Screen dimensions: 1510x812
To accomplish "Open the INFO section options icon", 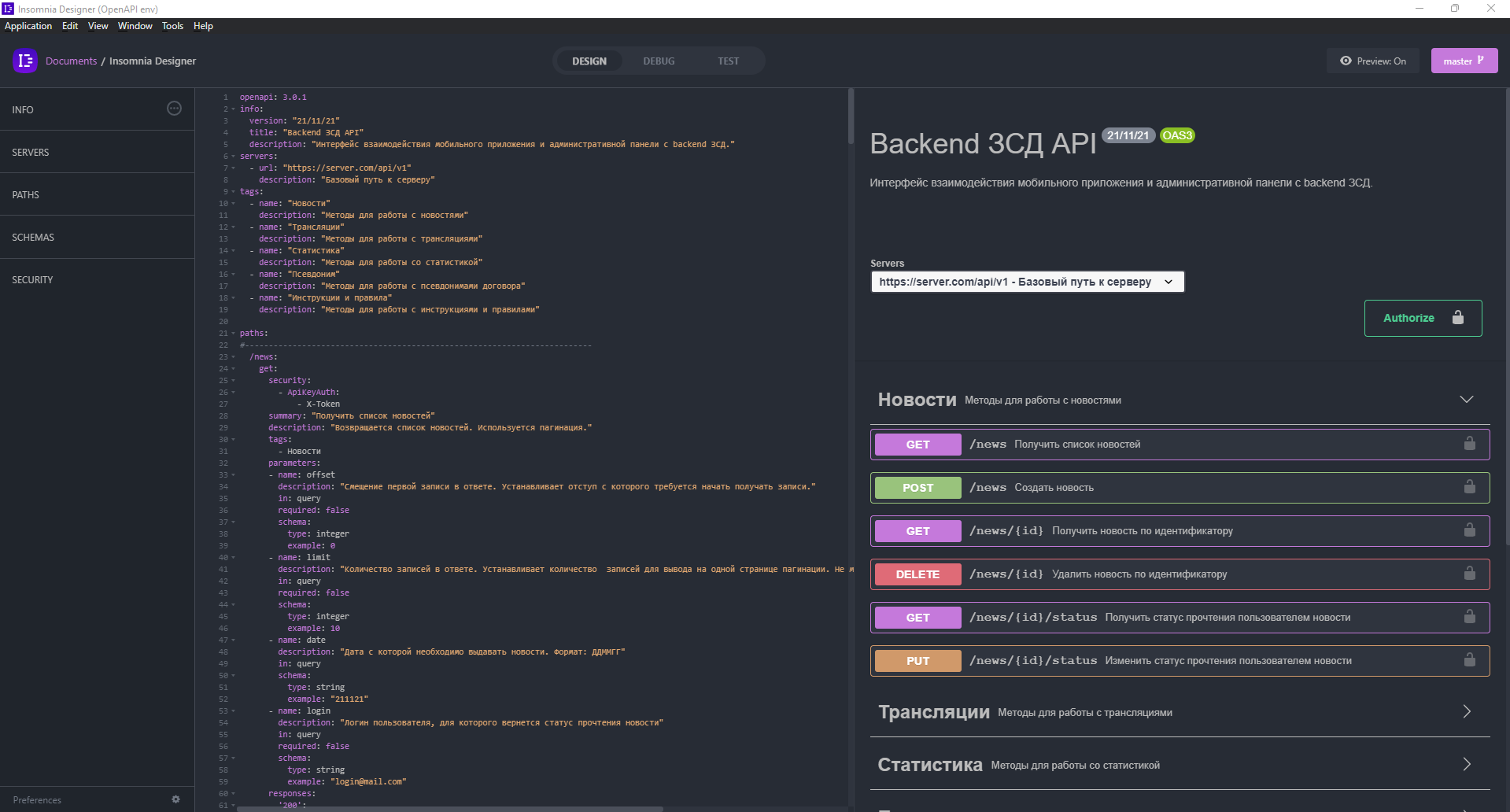I will pyautogui.click(x=174, y=109).
